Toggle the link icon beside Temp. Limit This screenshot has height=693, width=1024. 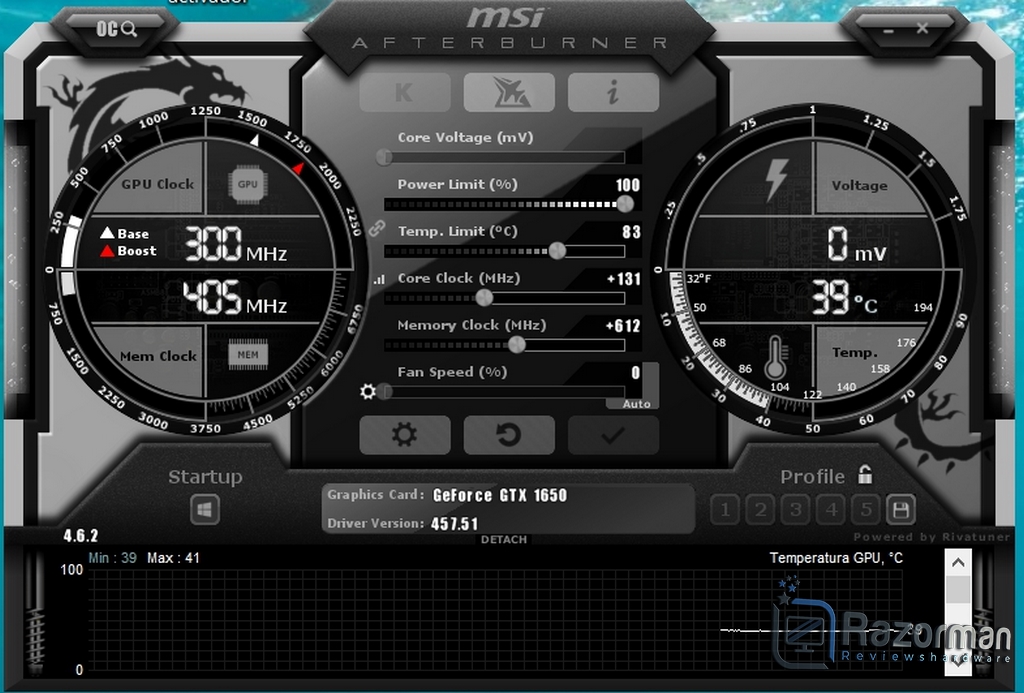pos(376,228)
